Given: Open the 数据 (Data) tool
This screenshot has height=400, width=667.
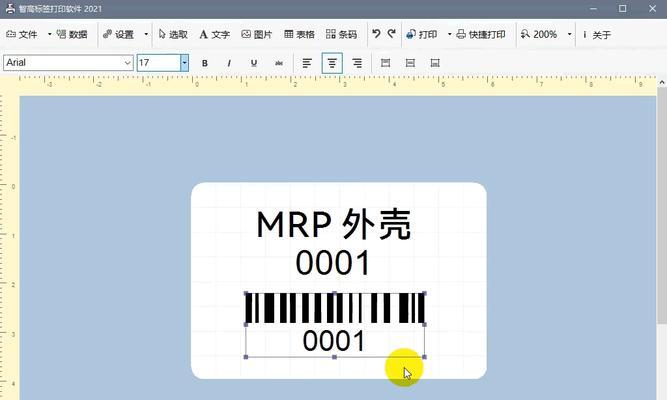Looking at the screenshot, I should (72, 34).
